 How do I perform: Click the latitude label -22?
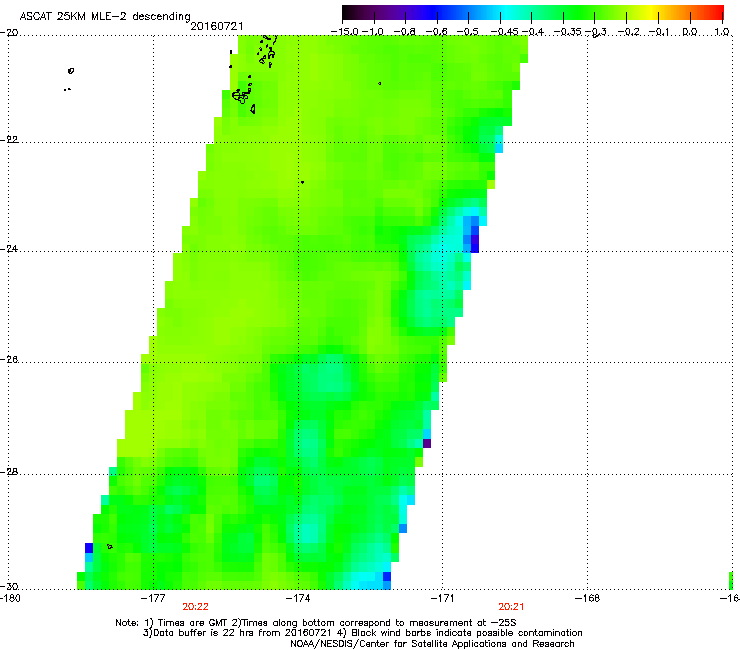click(x=9, y=140)
